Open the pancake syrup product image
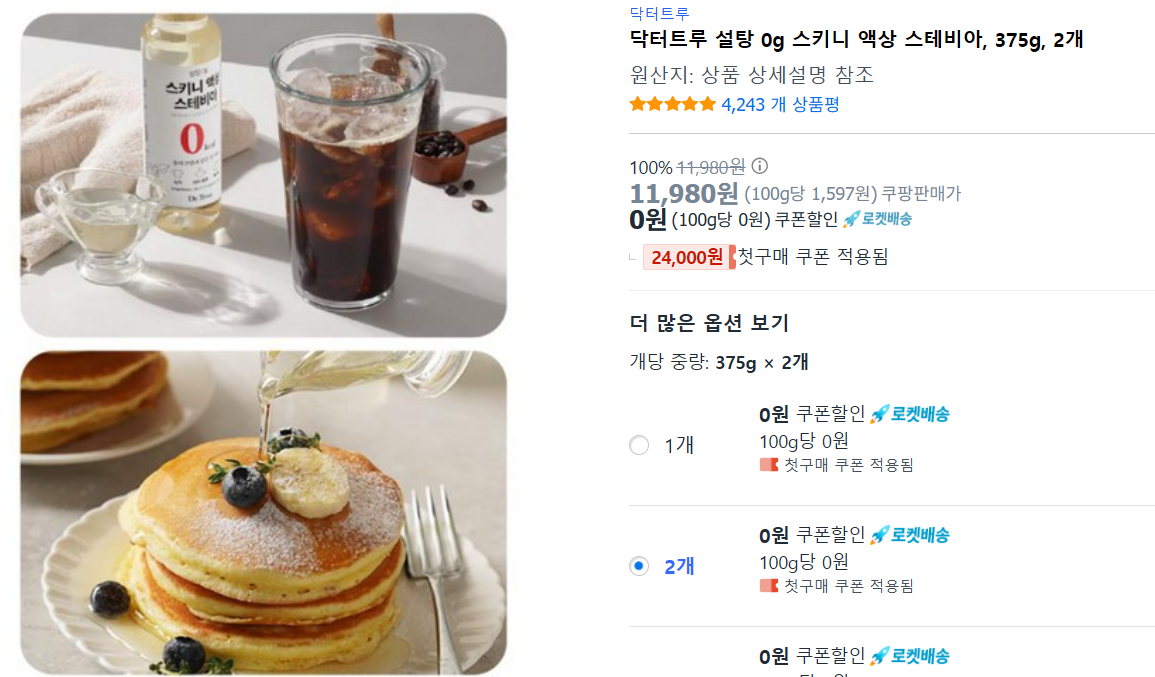The height and width of the screenshot is (677, 1155). [x=264, y=513]
